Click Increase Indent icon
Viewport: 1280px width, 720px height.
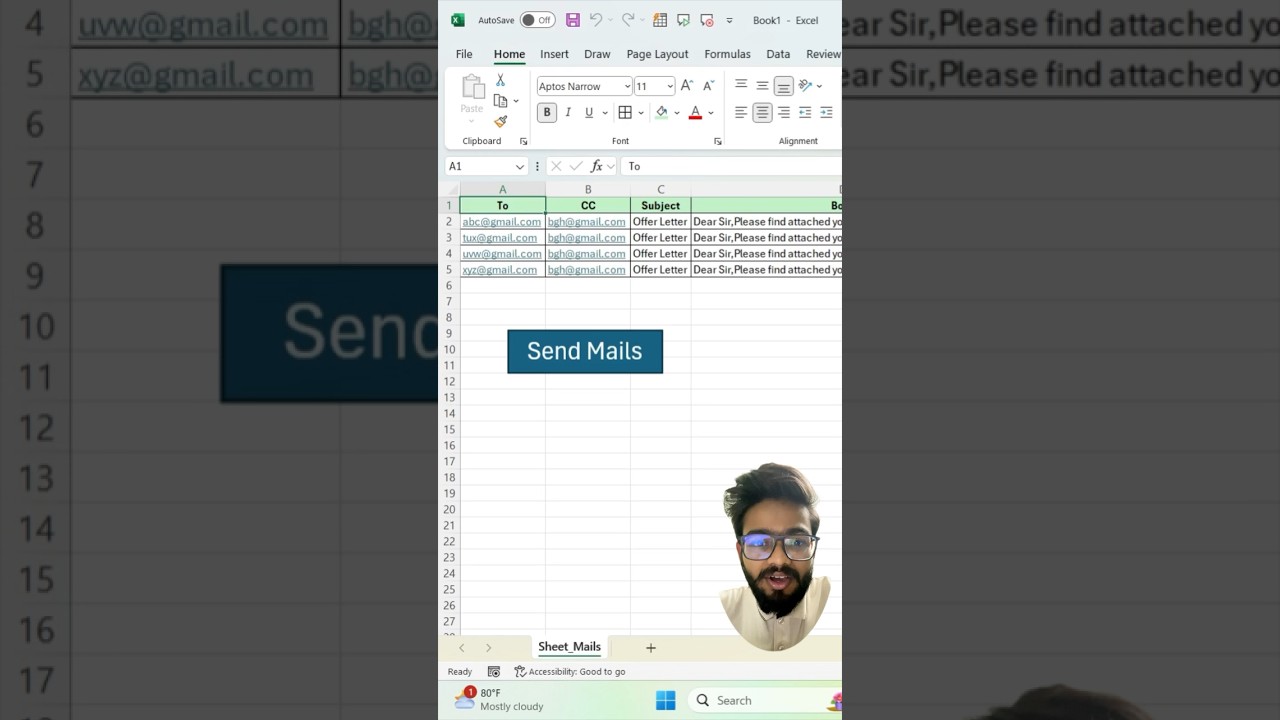coord(826,113)
